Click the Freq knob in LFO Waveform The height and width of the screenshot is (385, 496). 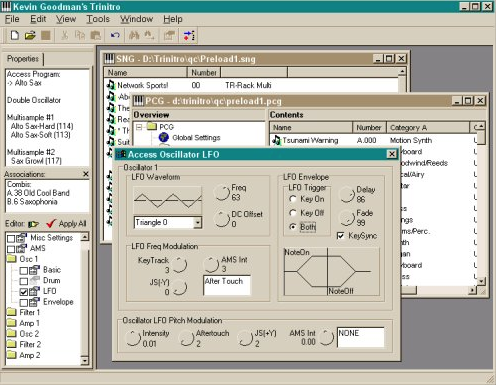(x=221, y=193)
